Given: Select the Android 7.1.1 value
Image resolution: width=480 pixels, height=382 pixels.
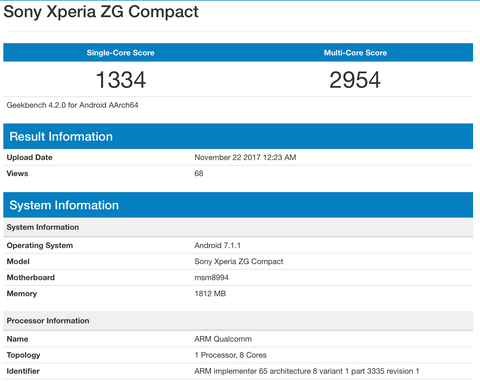Looking at the screenshot, I should (217, 246).
